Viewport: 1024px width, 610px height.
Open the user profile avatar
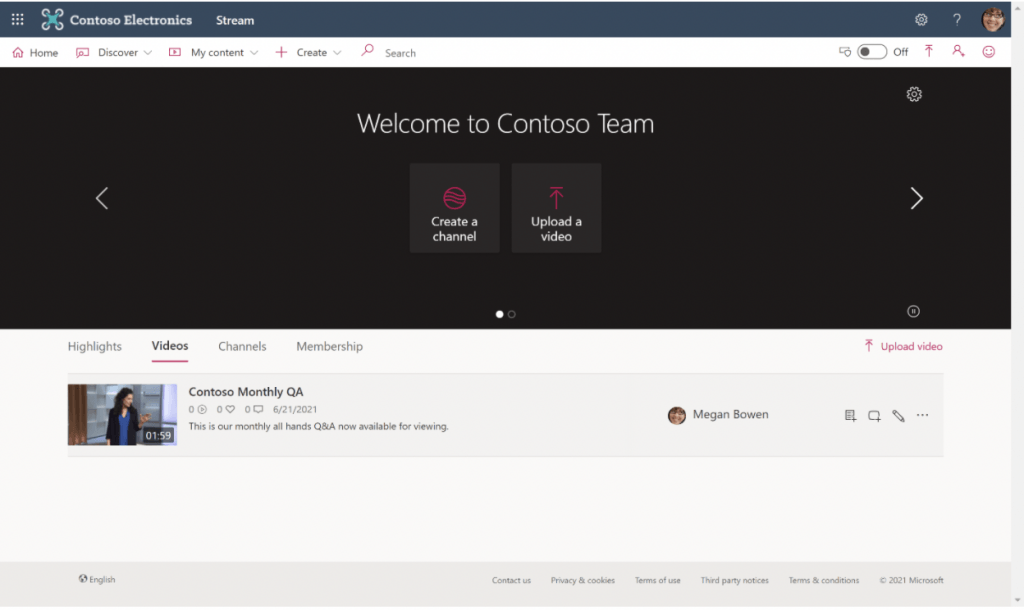tap(993, 20)
